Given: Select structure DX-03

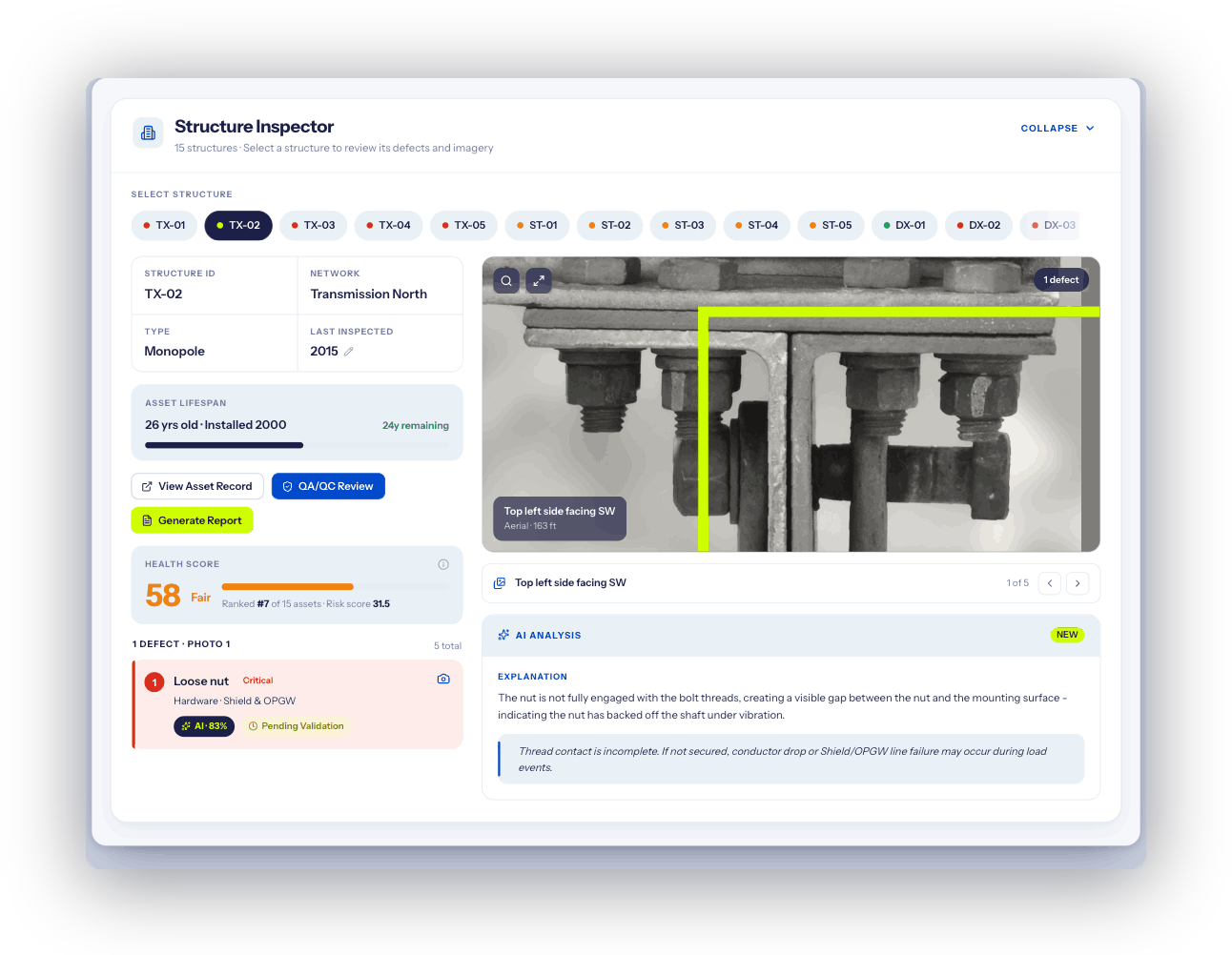Looking at the screenshot, I should (x=1050, y=226).
